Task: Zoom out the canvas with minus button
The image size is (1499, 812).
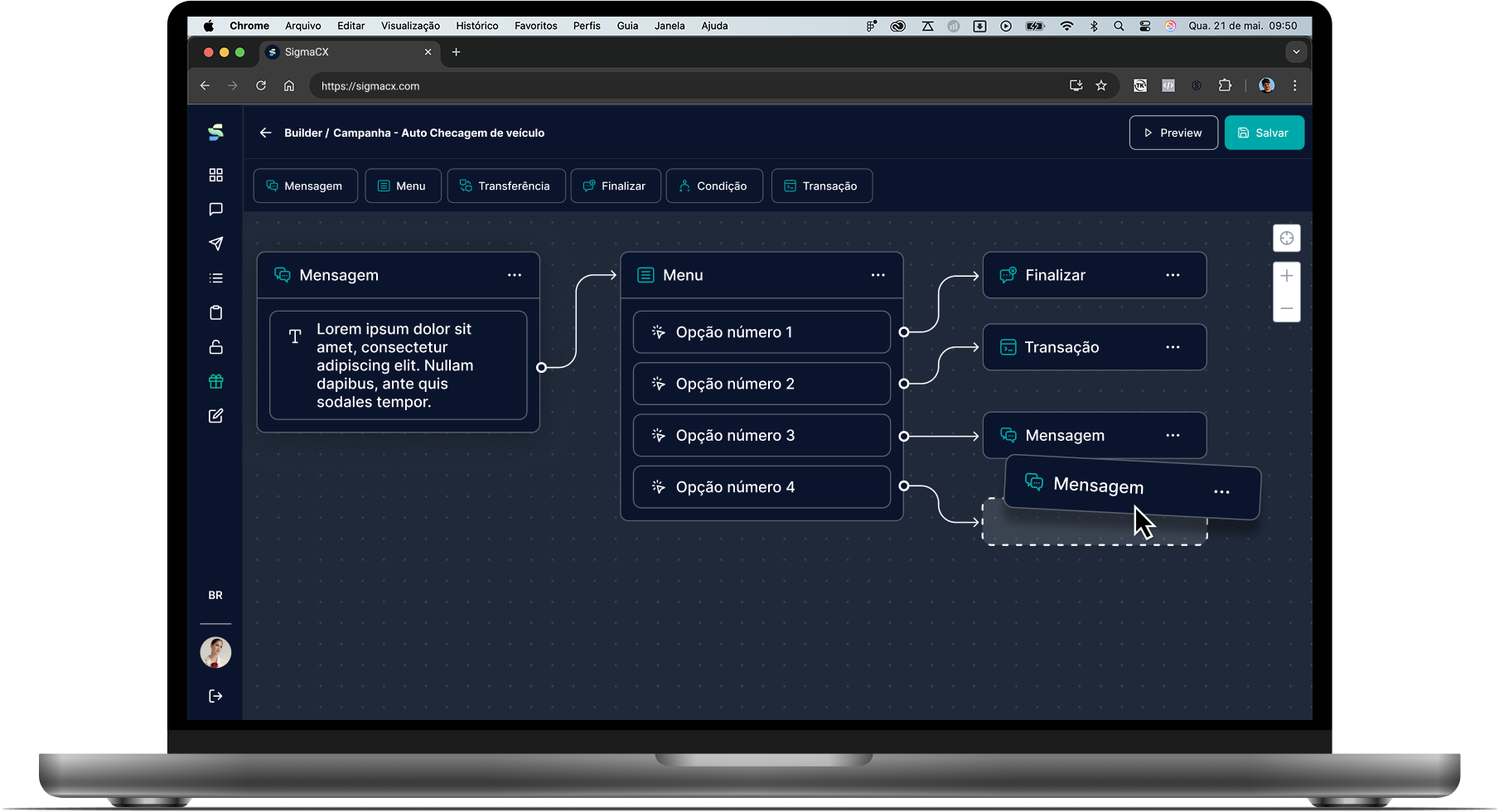Action: tap(1286, 308)
